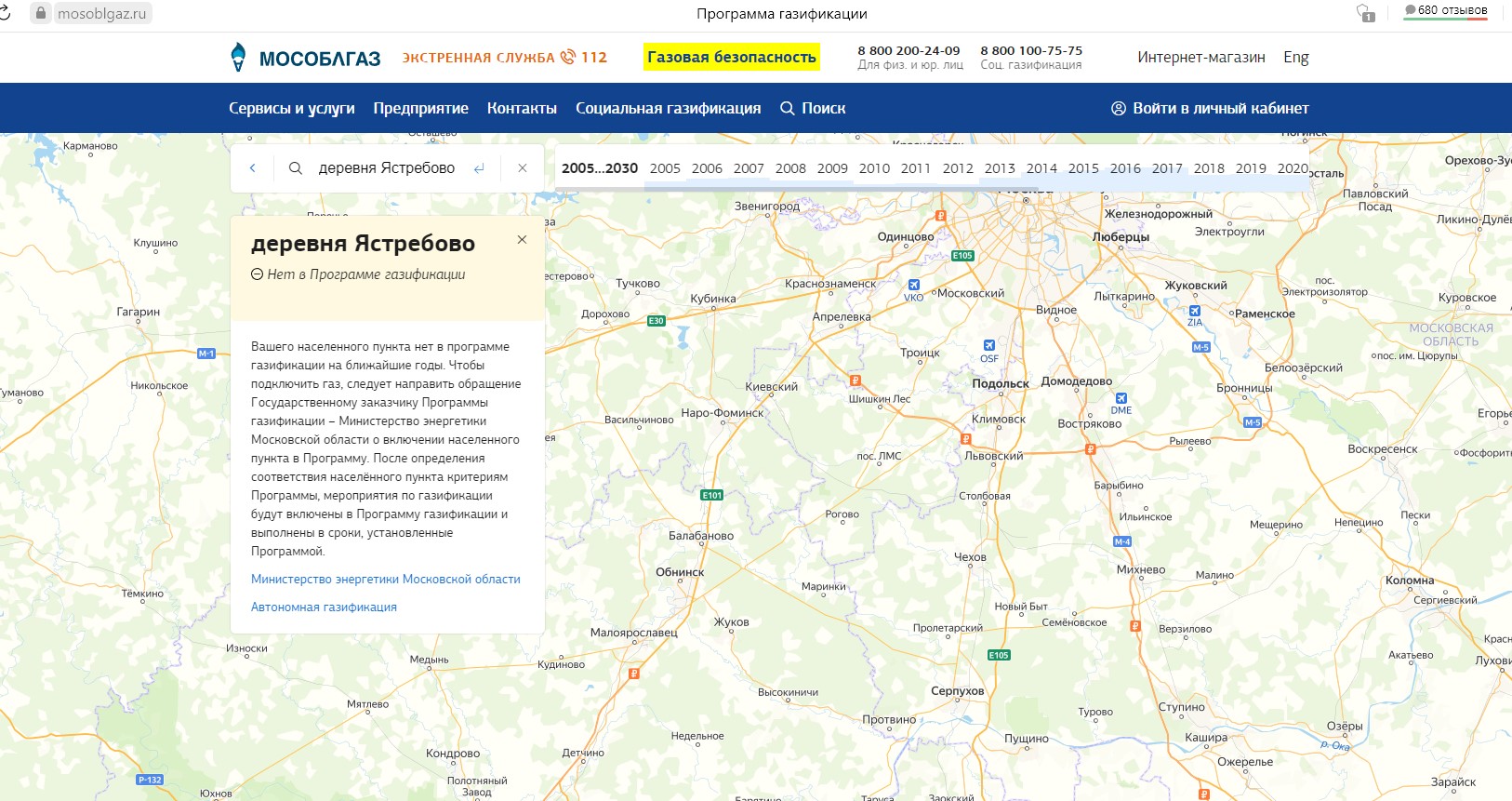Click the M-4 highway marker on the map
1512x801 pixels.
1122,541
